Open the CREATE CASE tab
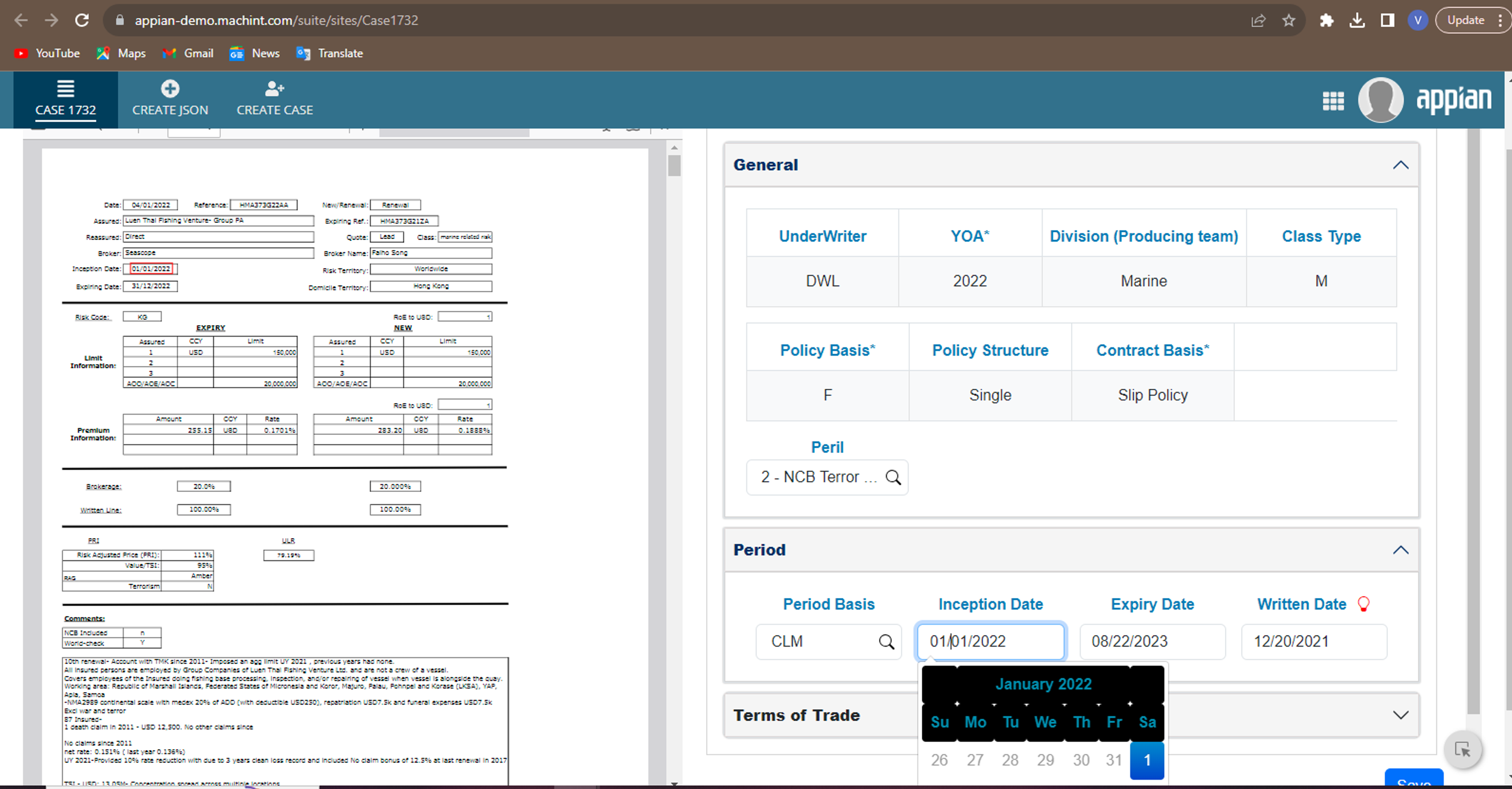 click(x=275, y=99)
